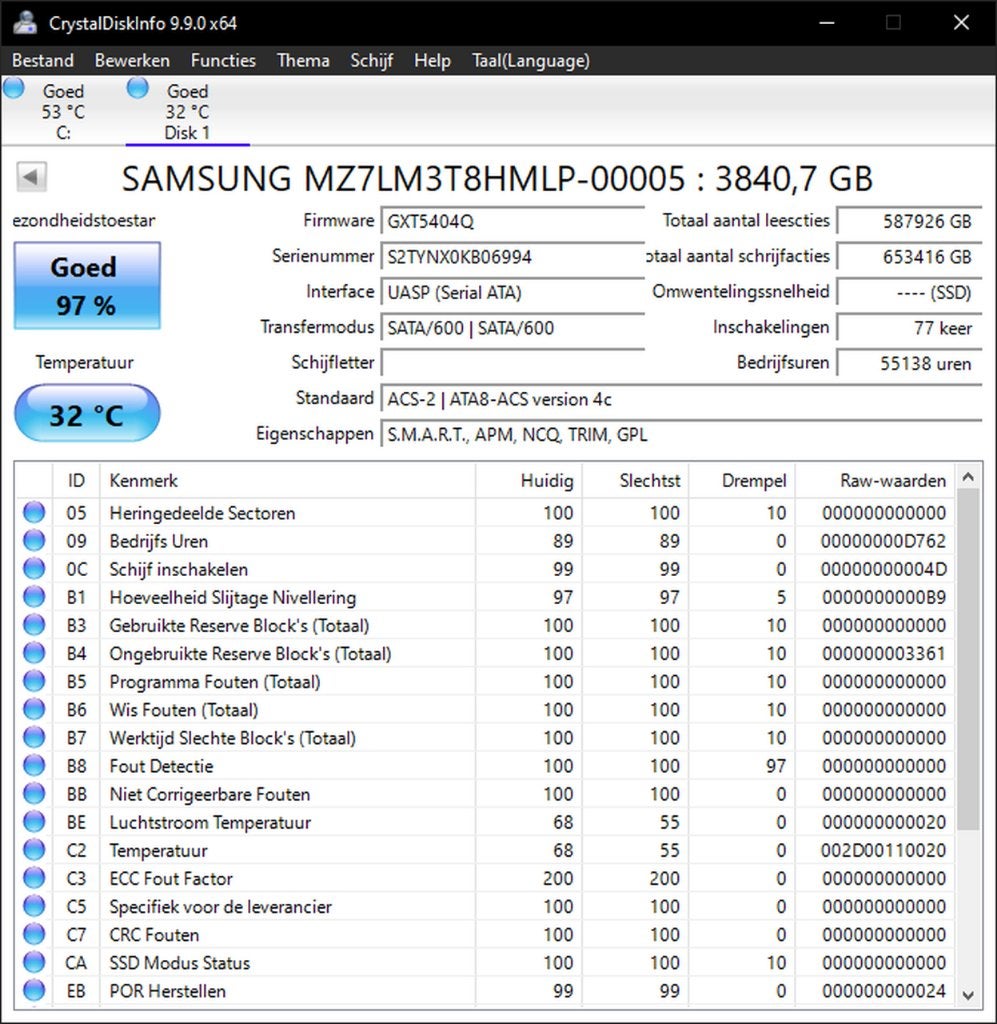Screen dimensions: 997x1024
Task: Click the Omwentelingssnelheid value ---- (SSD)
Action: tap(909, 292)
